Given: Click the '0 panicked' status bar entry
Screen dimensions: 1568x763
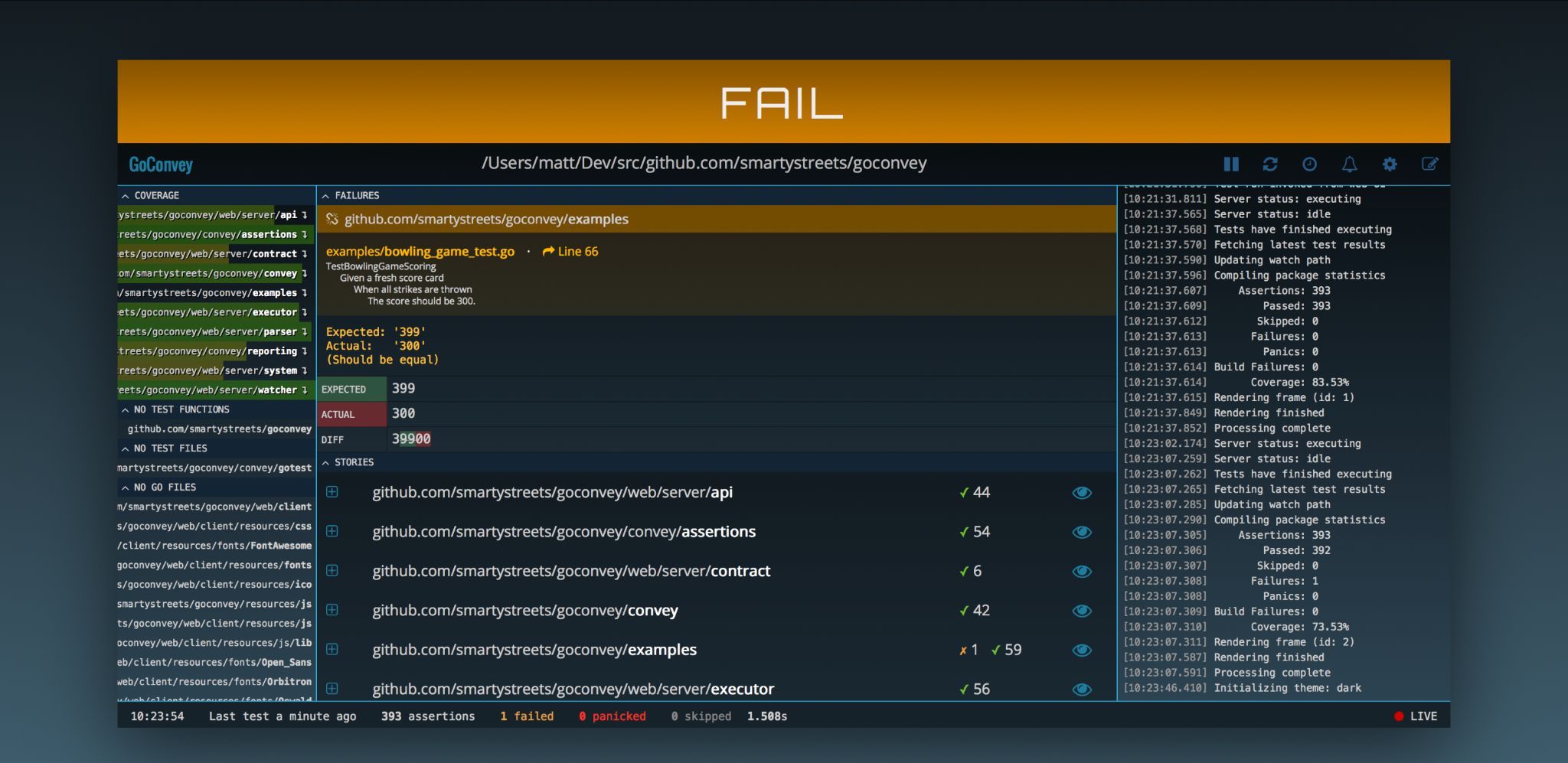Looking at the screenshot, I should [x=612, y=716].
